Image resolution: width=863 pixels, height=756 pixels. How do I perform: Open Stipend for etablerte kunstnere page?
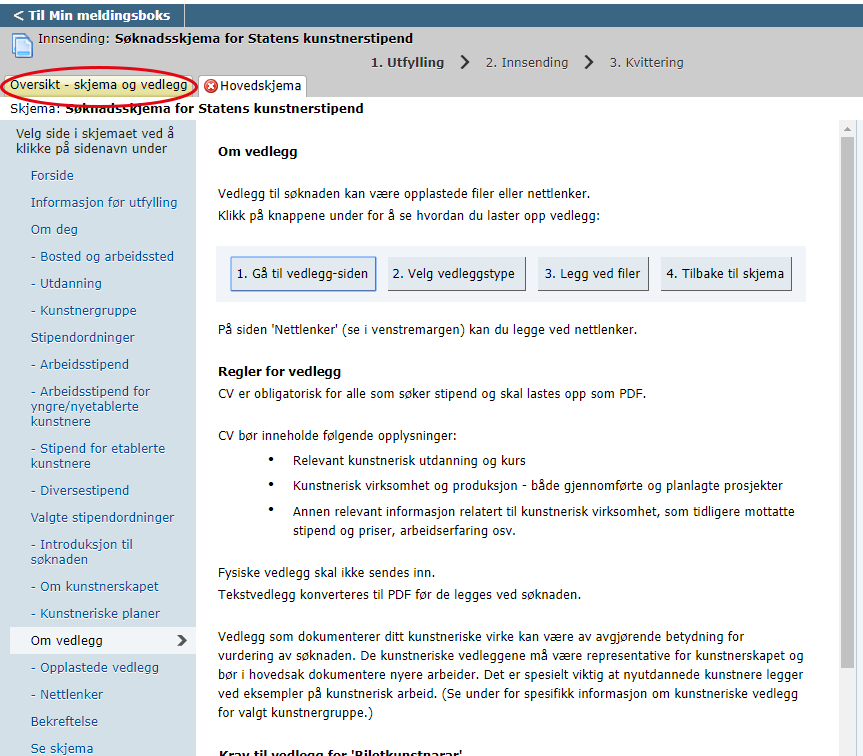click(x=98, y=456)
